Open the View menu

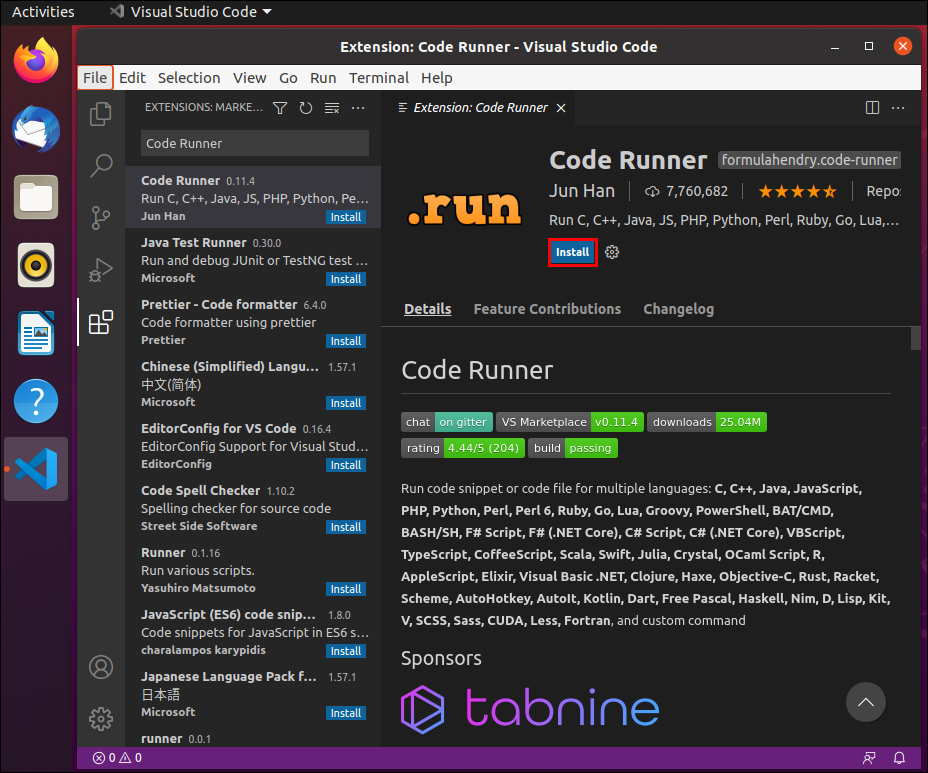(249, 78)
